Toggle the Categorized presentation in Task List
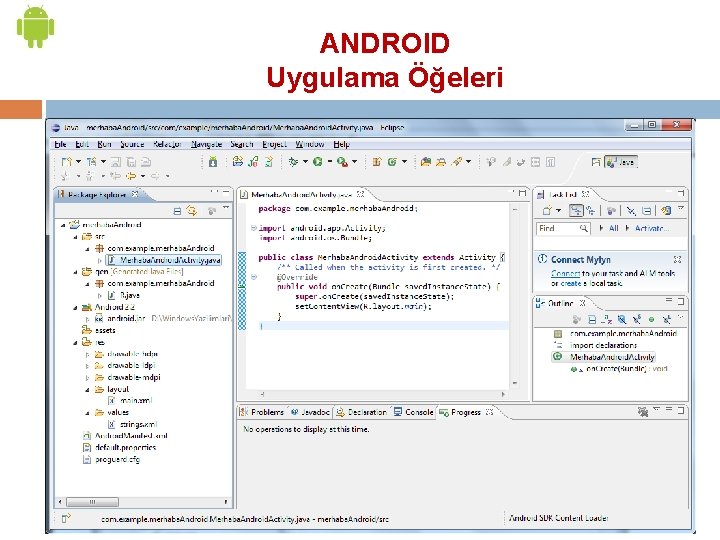This screenshot has width=720, height=540. 576,211
